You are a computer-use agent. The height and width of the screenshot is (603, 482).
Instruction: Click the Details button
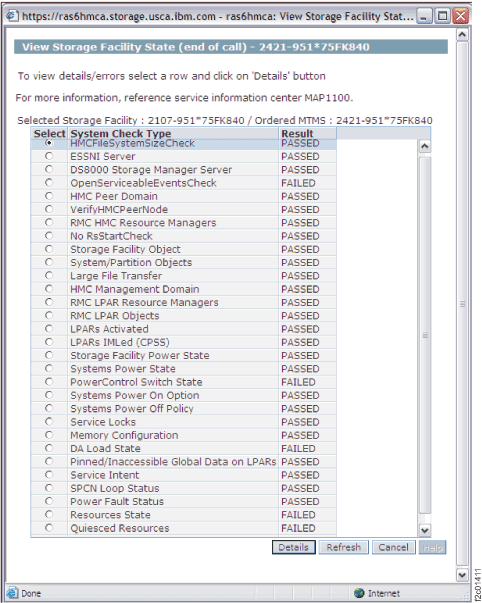294,547
